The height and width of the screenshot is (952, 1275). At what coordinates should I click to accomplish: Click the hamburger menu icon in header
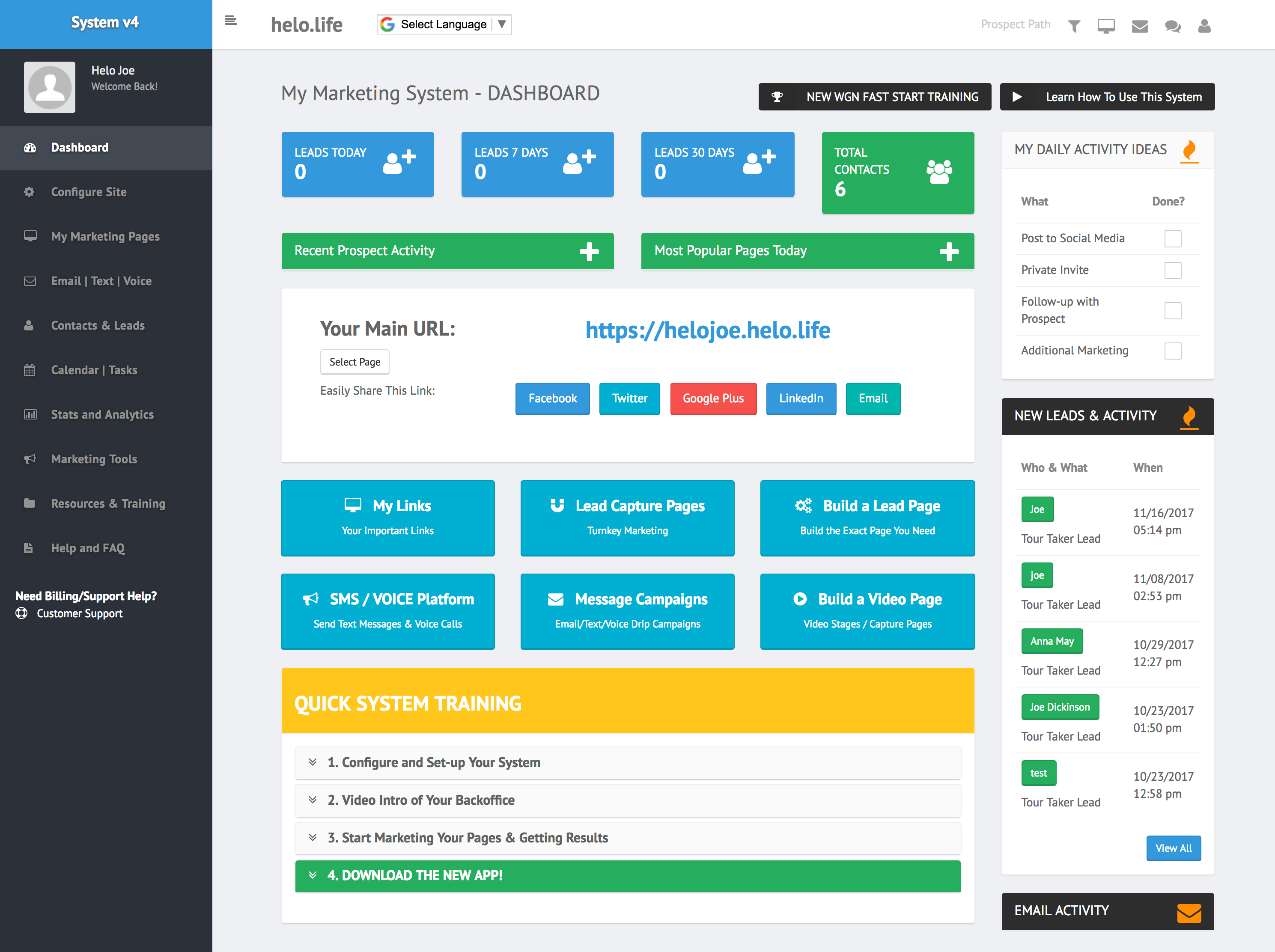pos(231,21)
